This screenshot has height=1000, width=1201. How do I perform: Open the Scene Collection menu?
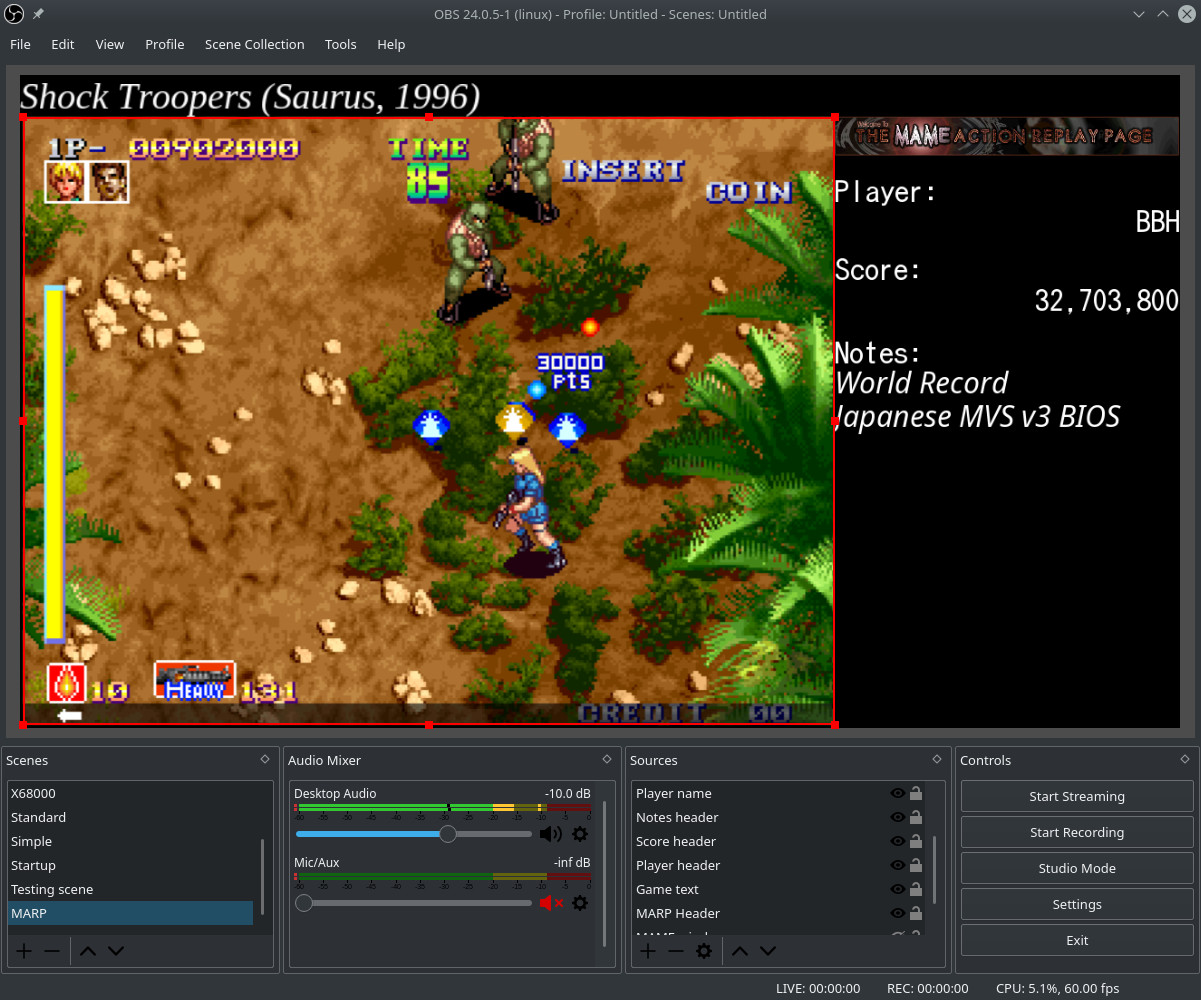[254, 44]
